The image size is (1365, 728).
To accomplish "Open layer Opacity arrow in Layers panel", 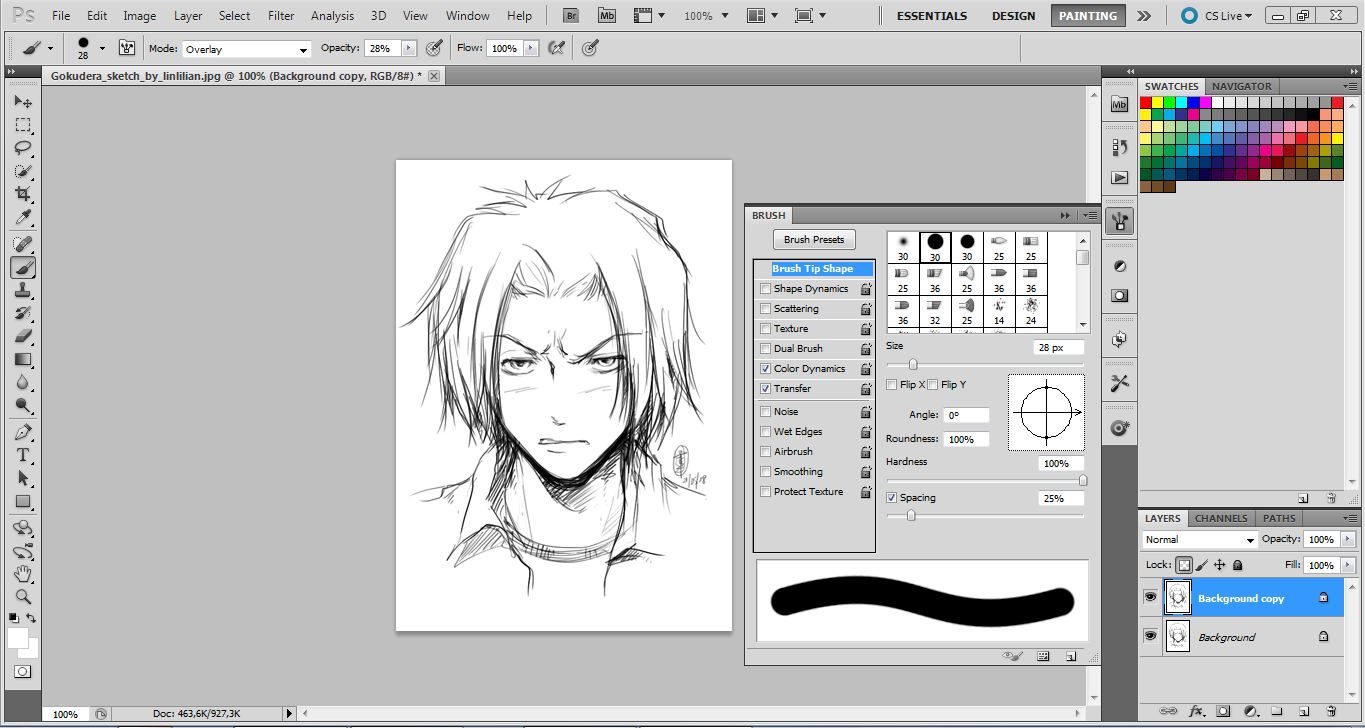I will pos(1347,539).
